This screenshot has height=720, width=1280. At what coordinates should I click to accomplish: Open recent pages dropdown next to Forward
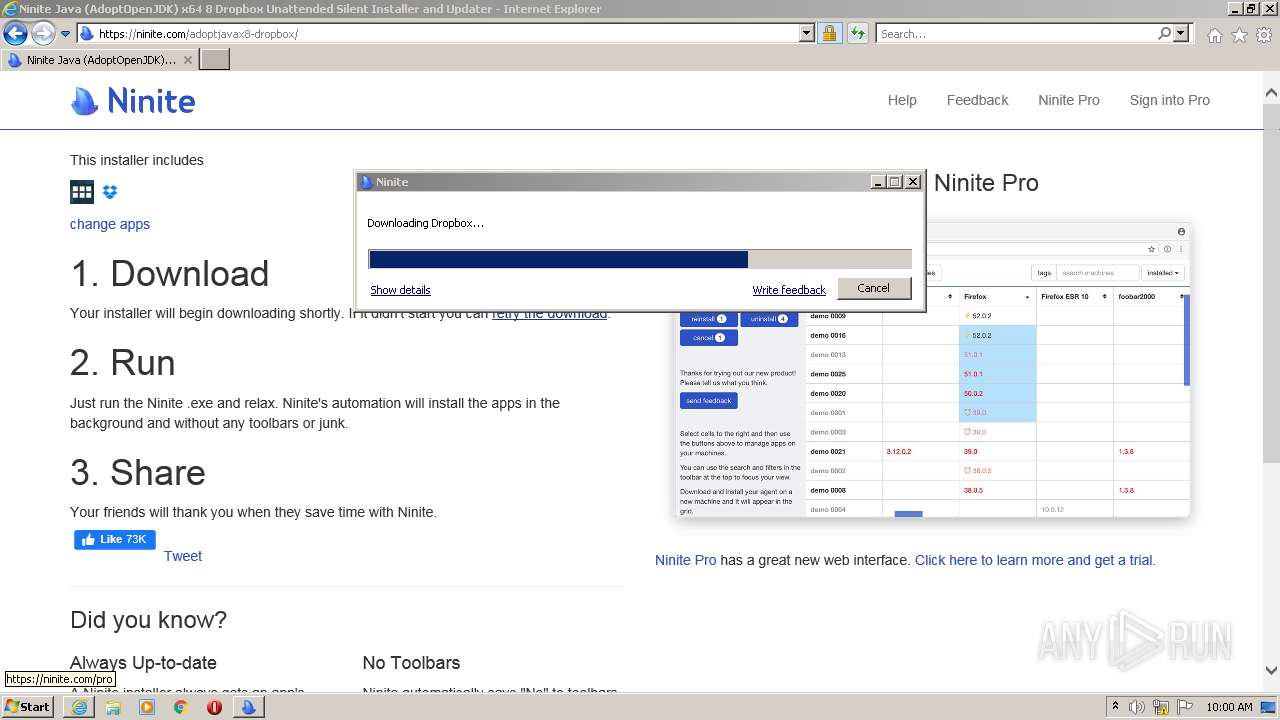pos(66,34)
